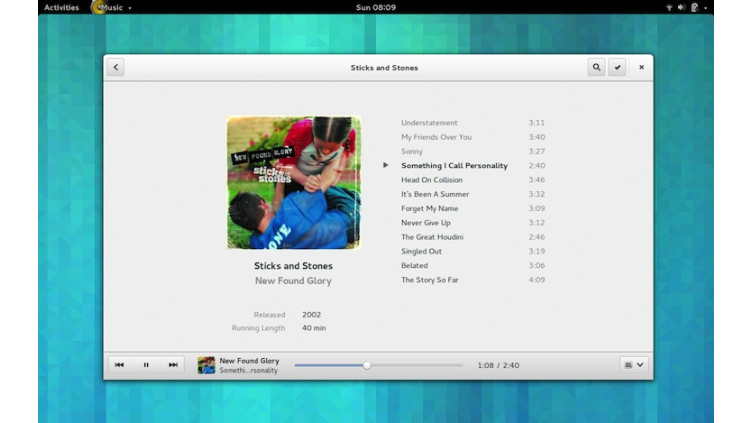Open the clock calendar showing Sun 08:09
The width and height of the screenshot is (752, 423).
(376, 7)
